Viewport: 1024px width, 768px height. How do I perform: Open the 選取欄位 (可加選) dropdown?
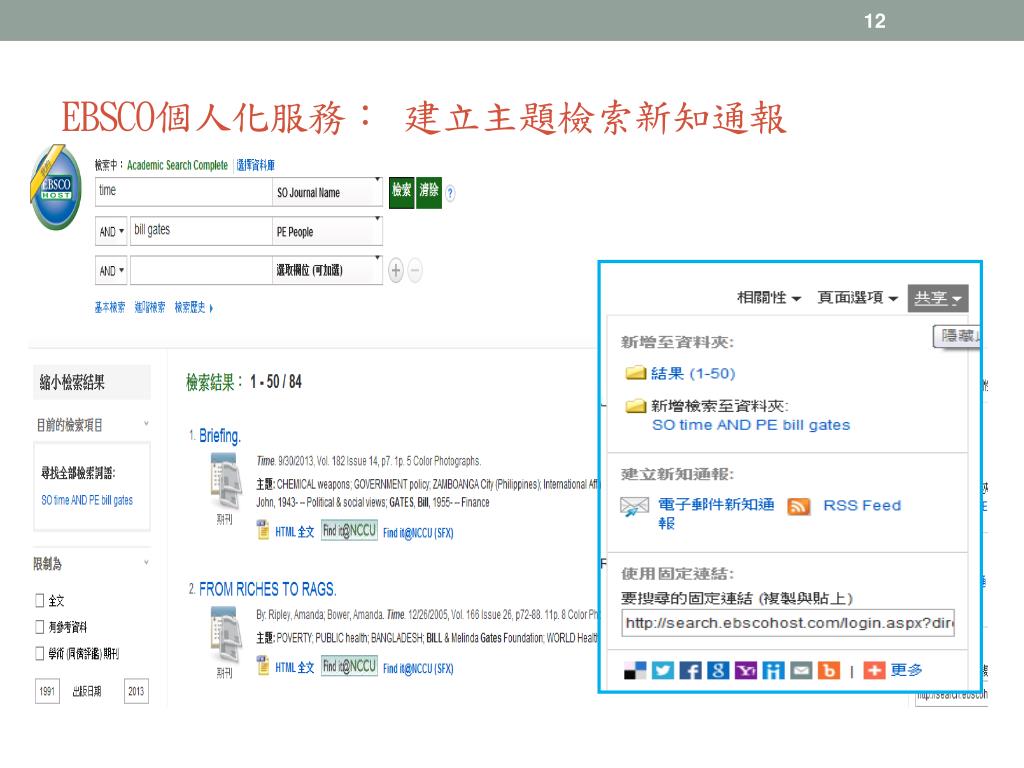(327, 270)
